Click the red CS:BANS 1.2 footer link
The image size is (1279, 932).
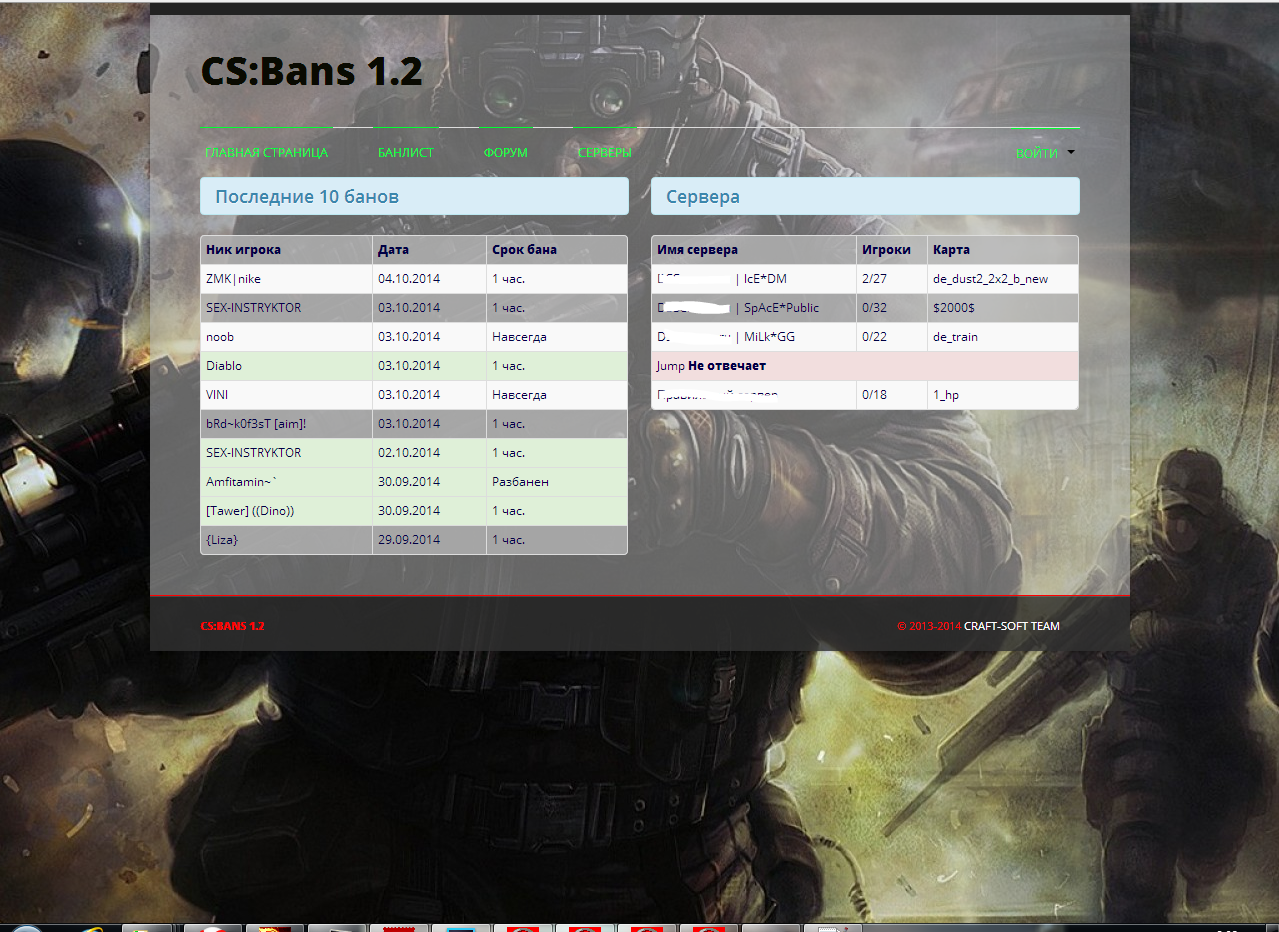(x=232, y=626)
